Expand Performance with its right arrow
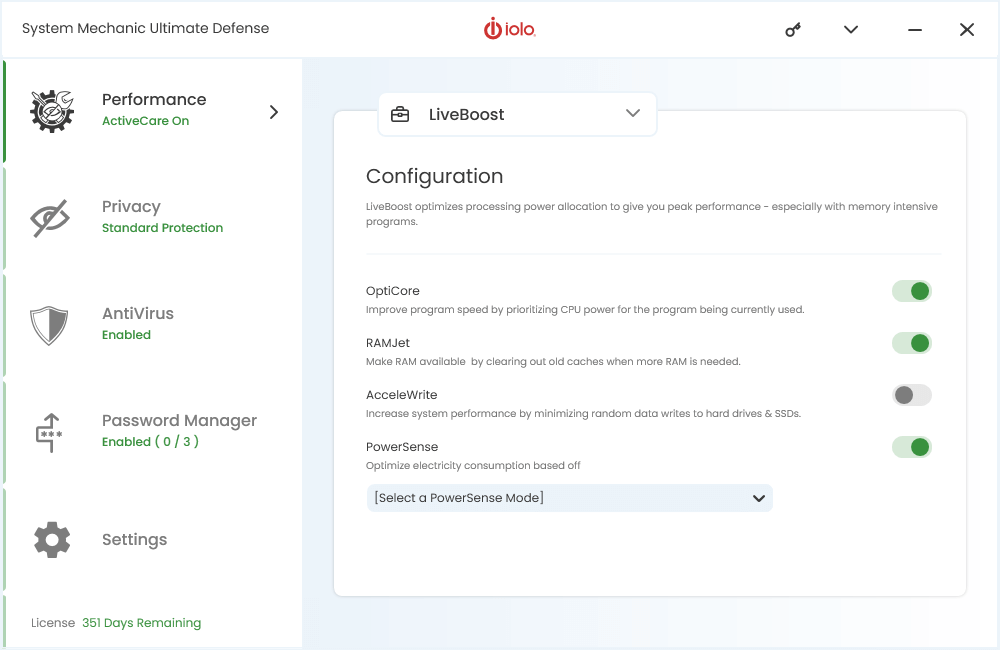 [273, 112]
